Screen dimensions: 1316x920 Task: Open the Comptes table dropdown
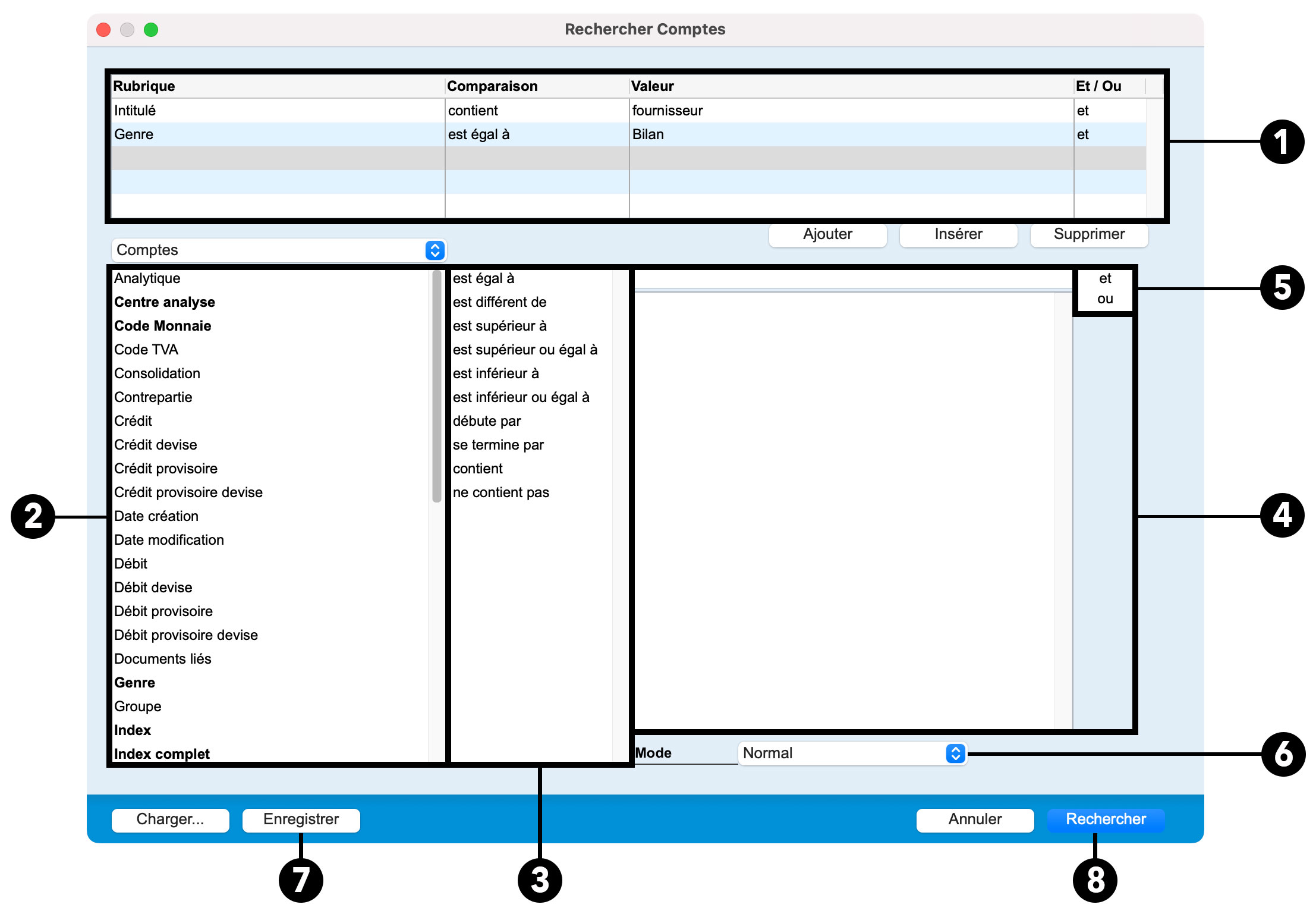pos(278,250)
